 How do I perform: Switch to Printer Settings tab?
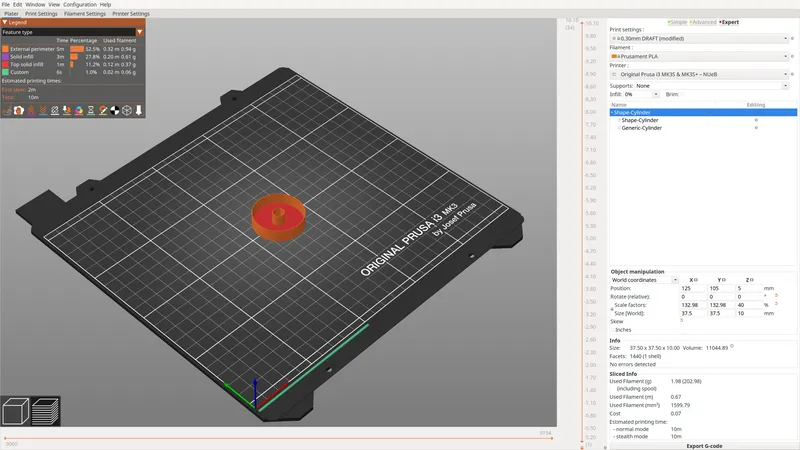tap(131, 13)
